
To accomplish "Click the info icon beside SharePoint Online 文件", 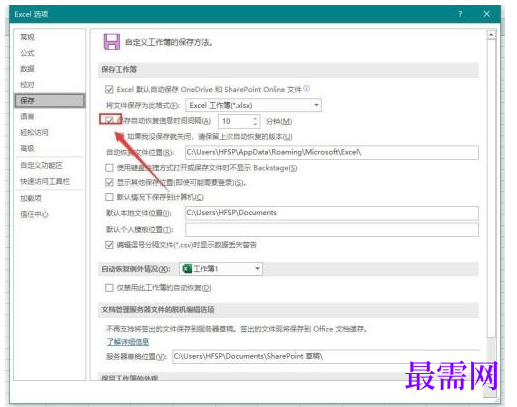I will [307, 88].
